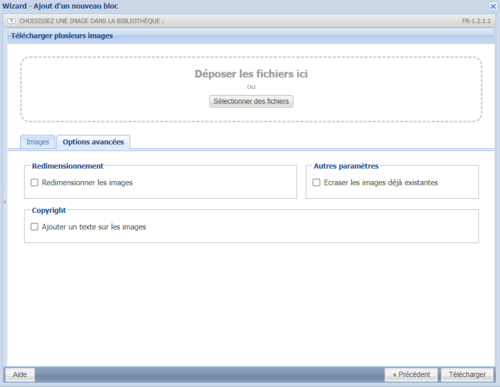Expand the collapsed left side panel arrow

(x=5, y=202)
